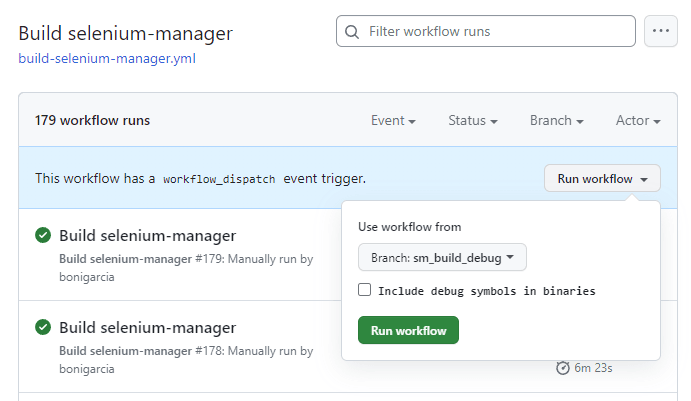Open the Actor filter dropdown

pyautogui.click(x=638, y=121)
